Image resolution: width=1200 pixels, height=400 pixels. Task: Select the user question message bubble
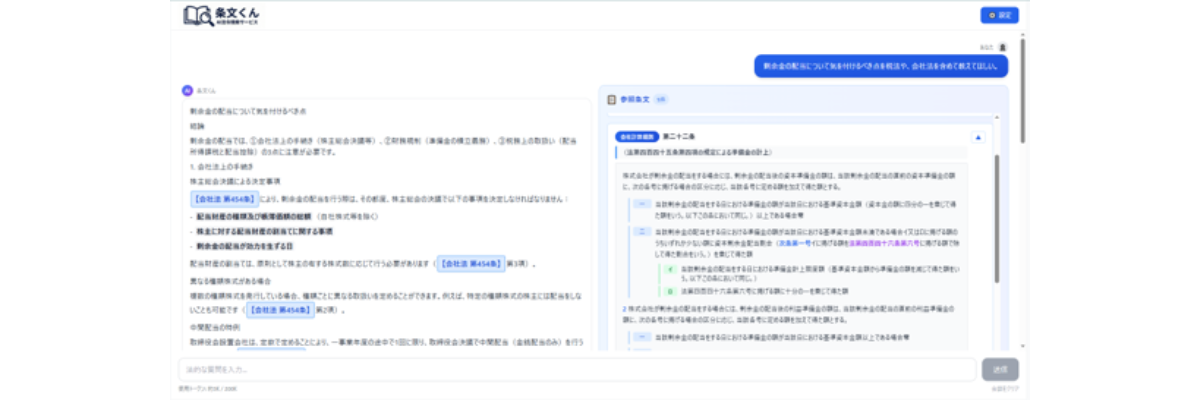click(x=881, y=65)
